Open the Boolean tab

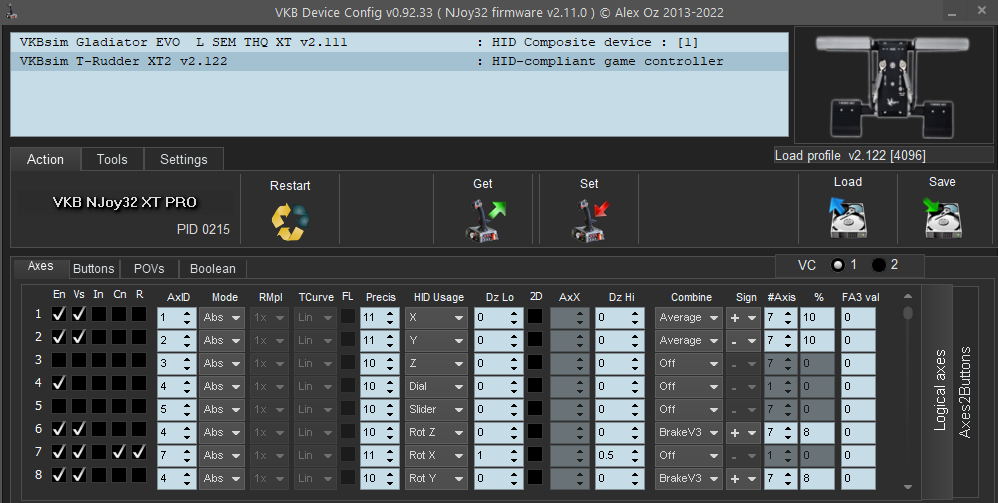pyautogui.click(x=213, y=269)
